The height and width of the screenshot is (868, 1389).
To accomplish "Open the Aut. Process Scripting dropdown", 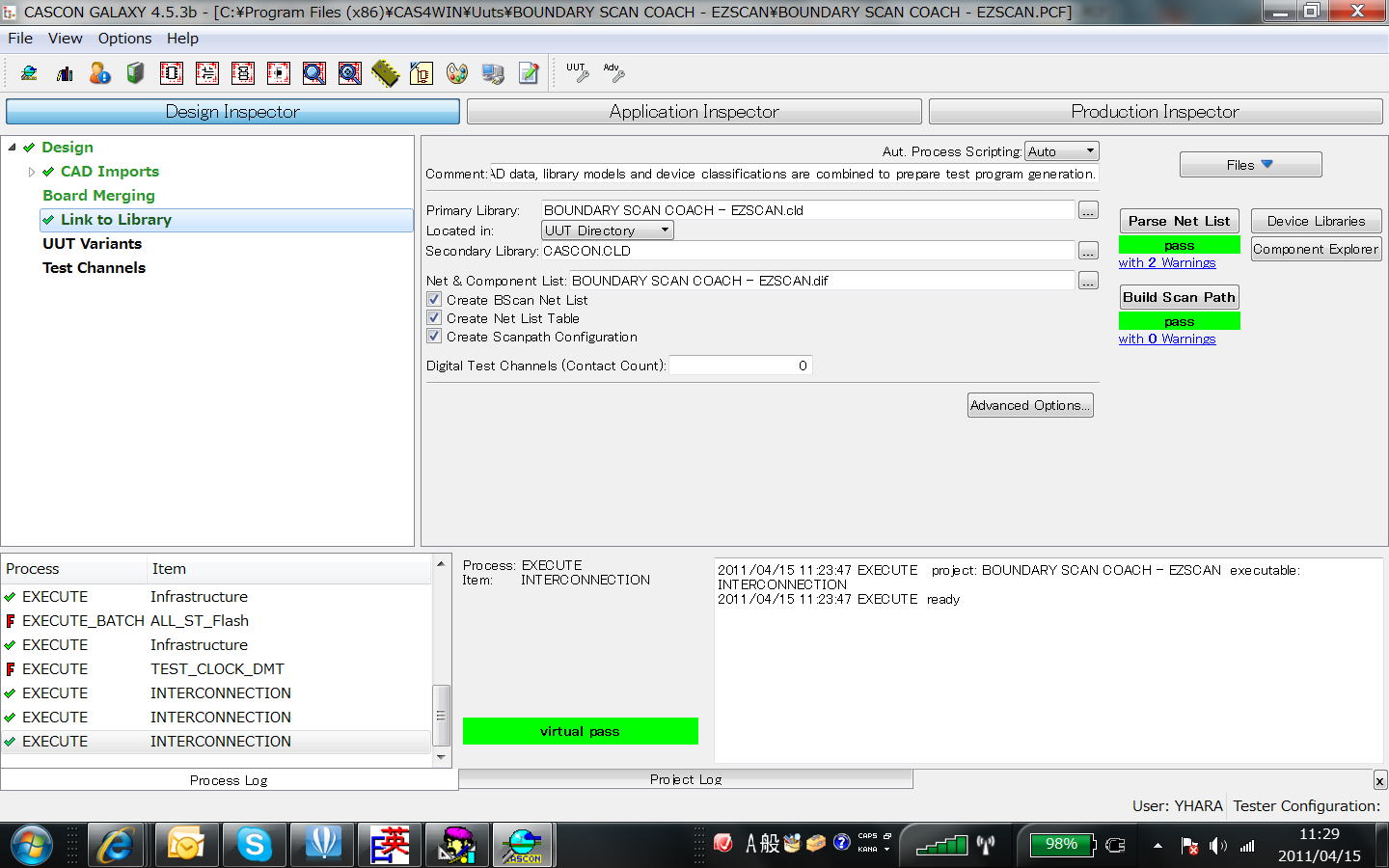I will click(1062, 151).
